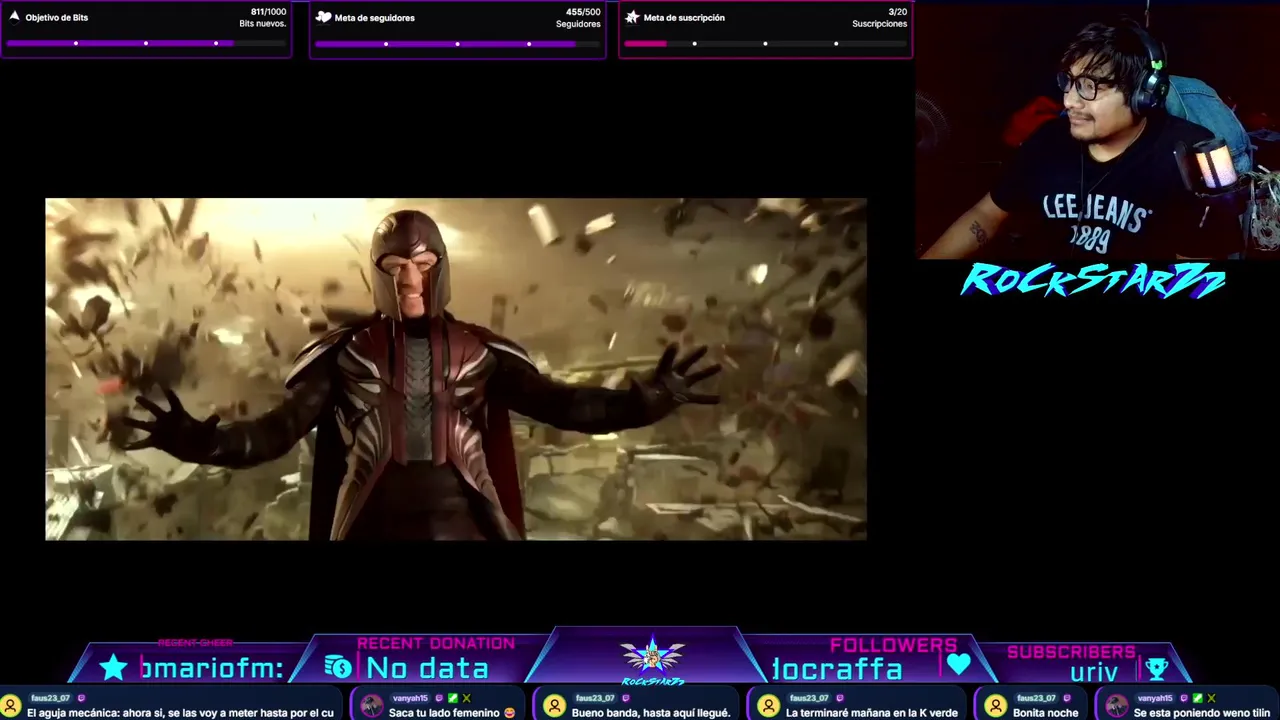Click the 'Seguidores' caption under 455/500
Image resolution: width=1280 pixels, height=720 pixels.
tap(578, 24)
